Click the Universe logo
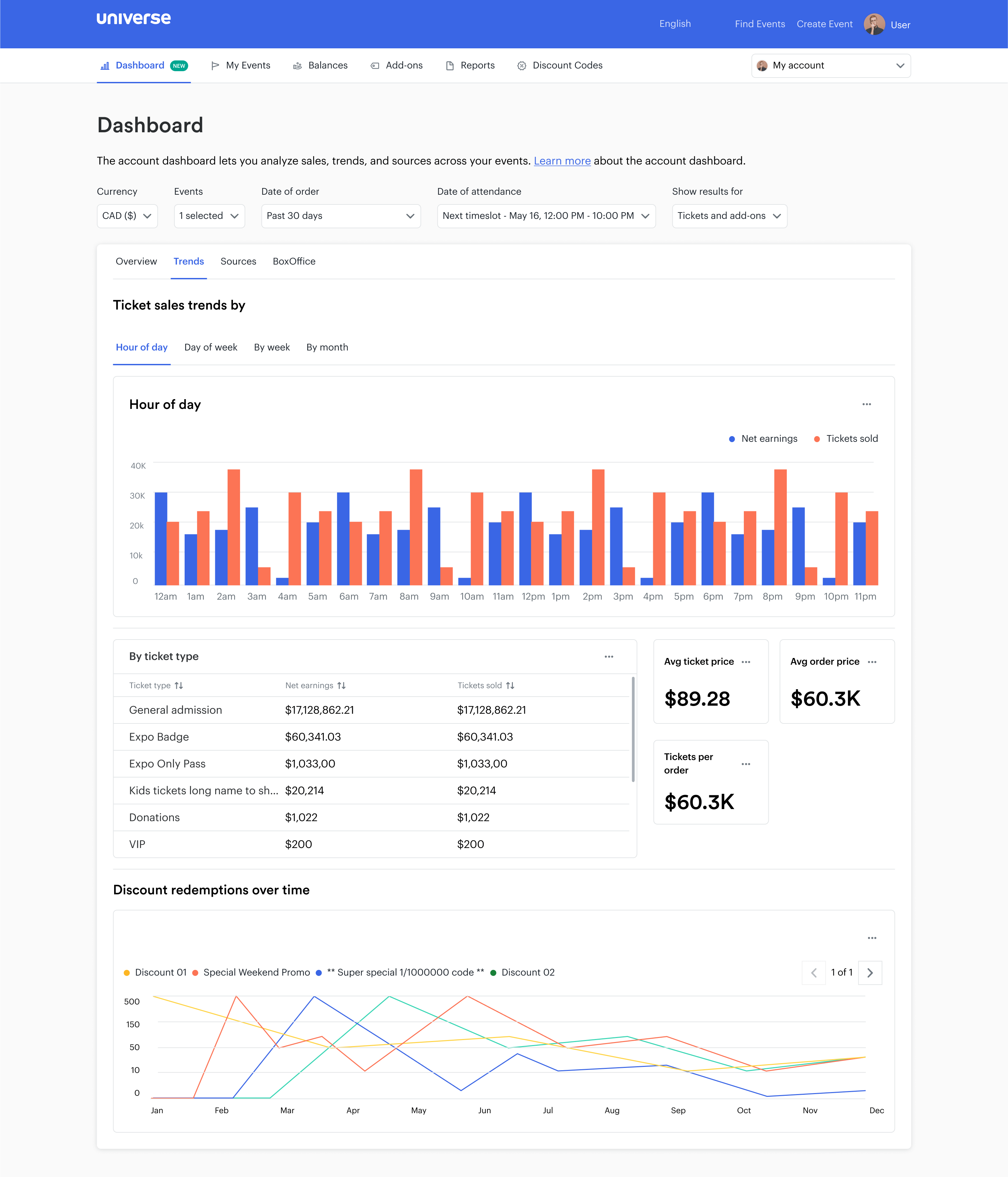The image size is (1008, 1177). 134,19
